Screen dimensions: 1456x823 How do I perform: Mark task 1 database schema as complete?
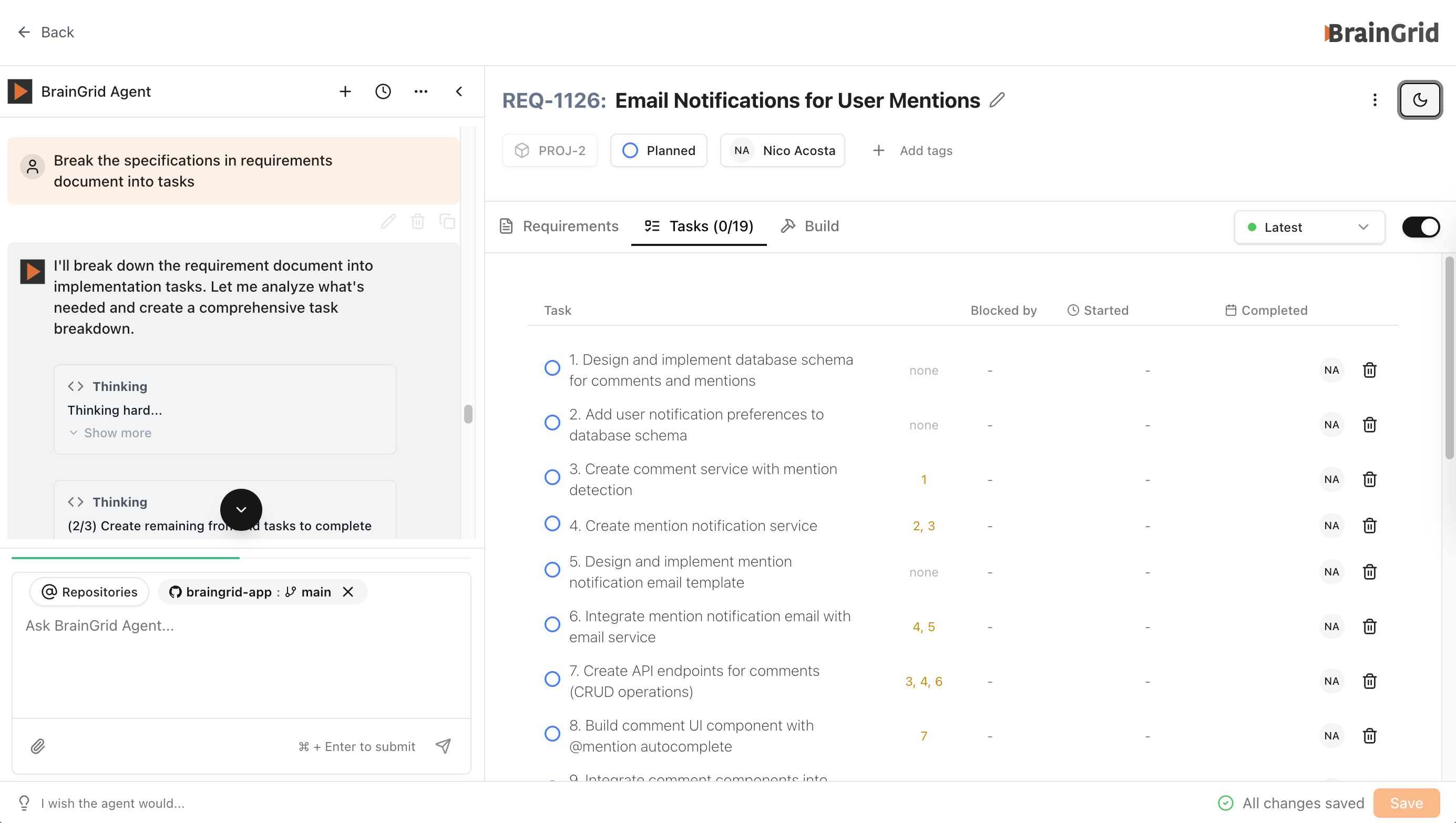[x=552, y=368]
